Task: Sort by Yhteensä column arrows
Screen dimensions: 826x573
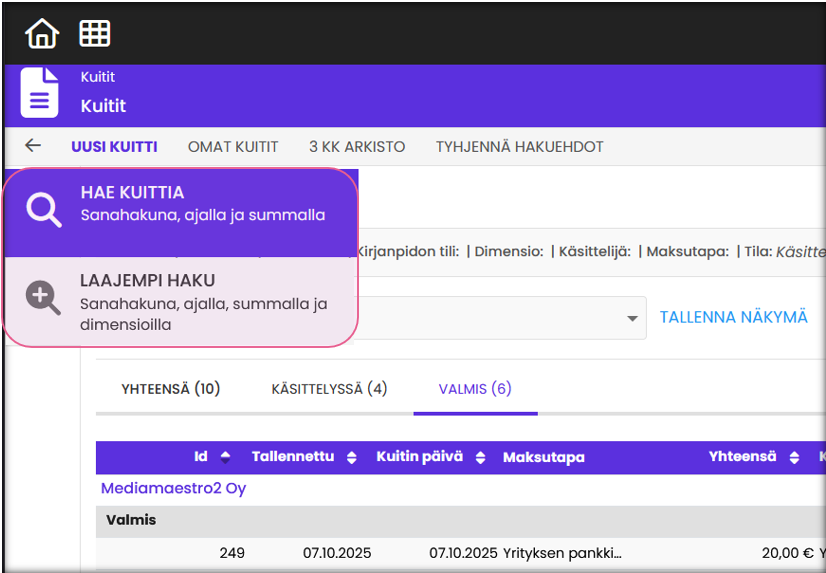Action: coord(794,457)
